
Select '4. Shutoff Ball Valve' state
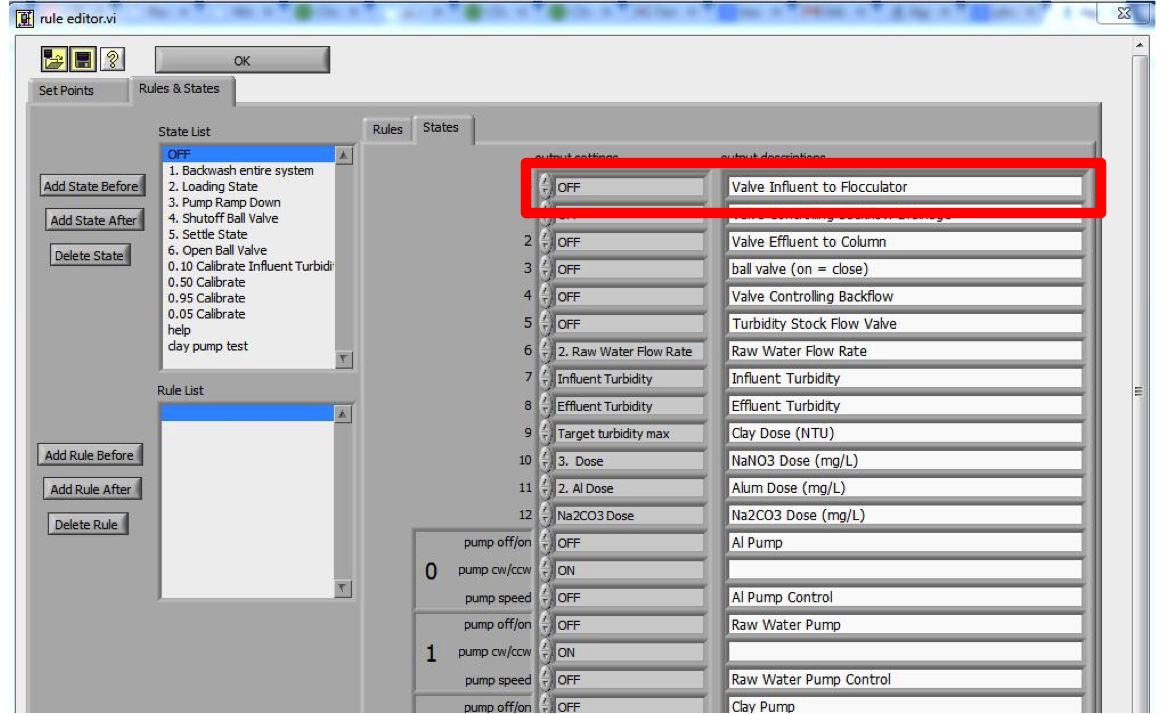pyautogui.click(x=249, y=219)
